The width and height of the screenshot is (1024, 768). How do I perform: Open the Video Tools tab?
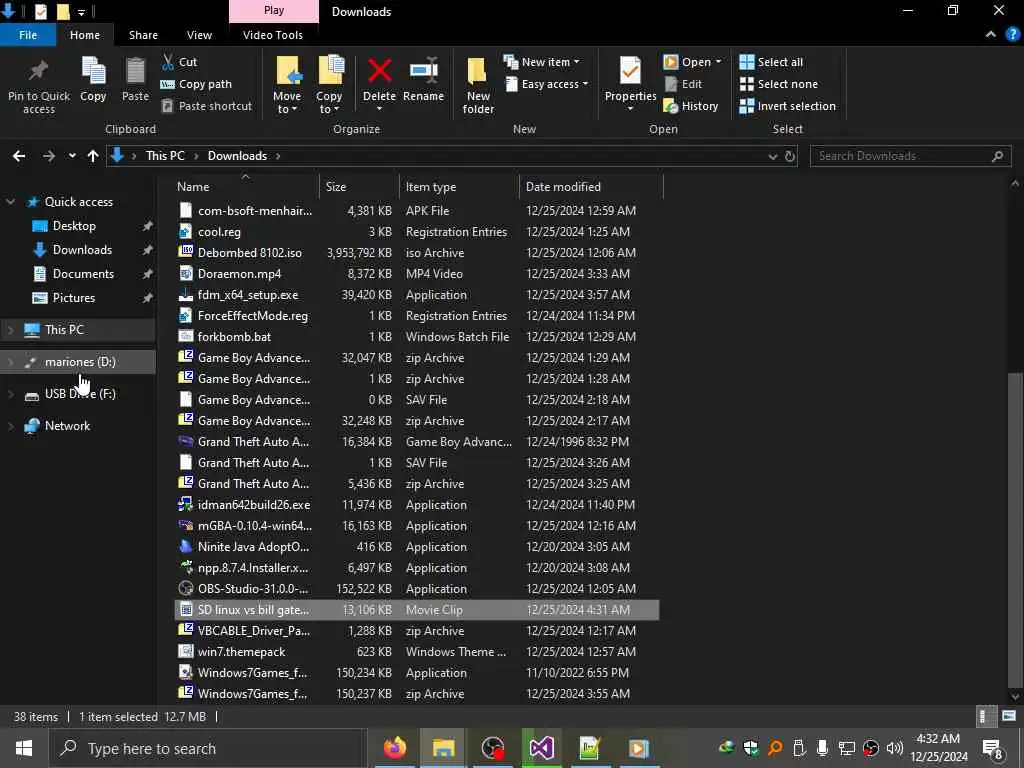tap(273, 35)
